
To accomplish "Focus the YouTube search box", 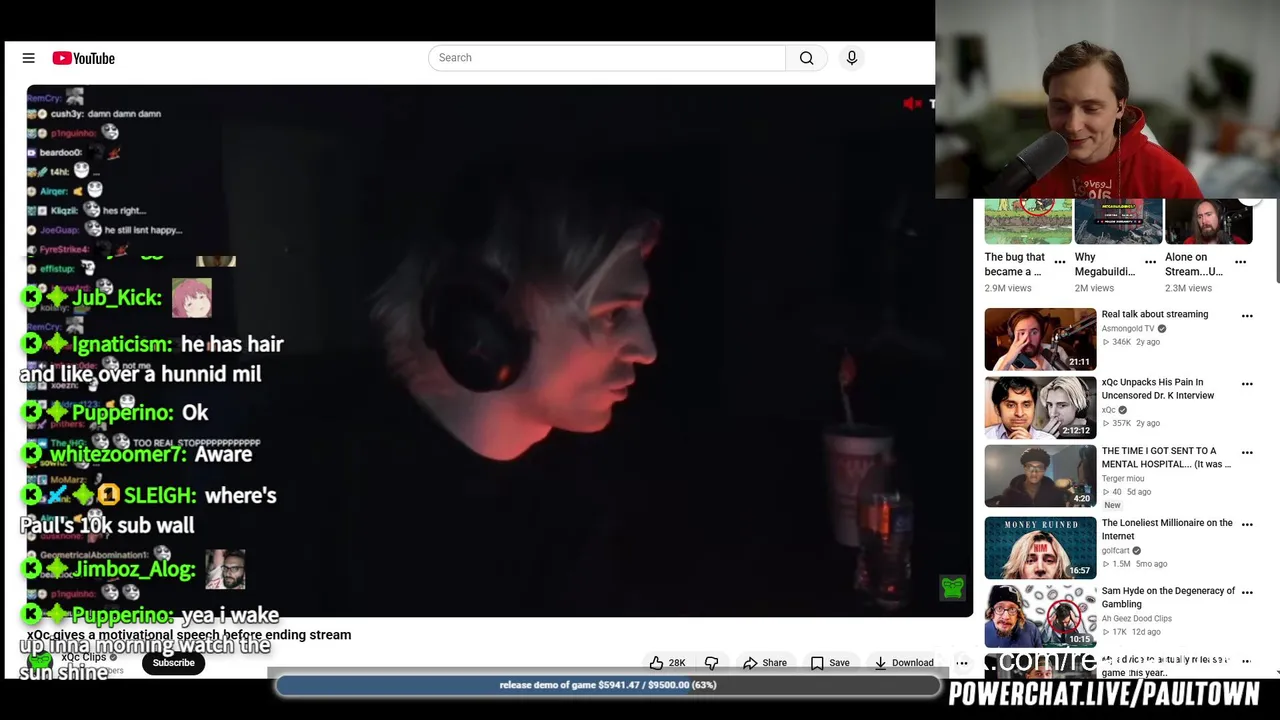I will click(607, 58).
